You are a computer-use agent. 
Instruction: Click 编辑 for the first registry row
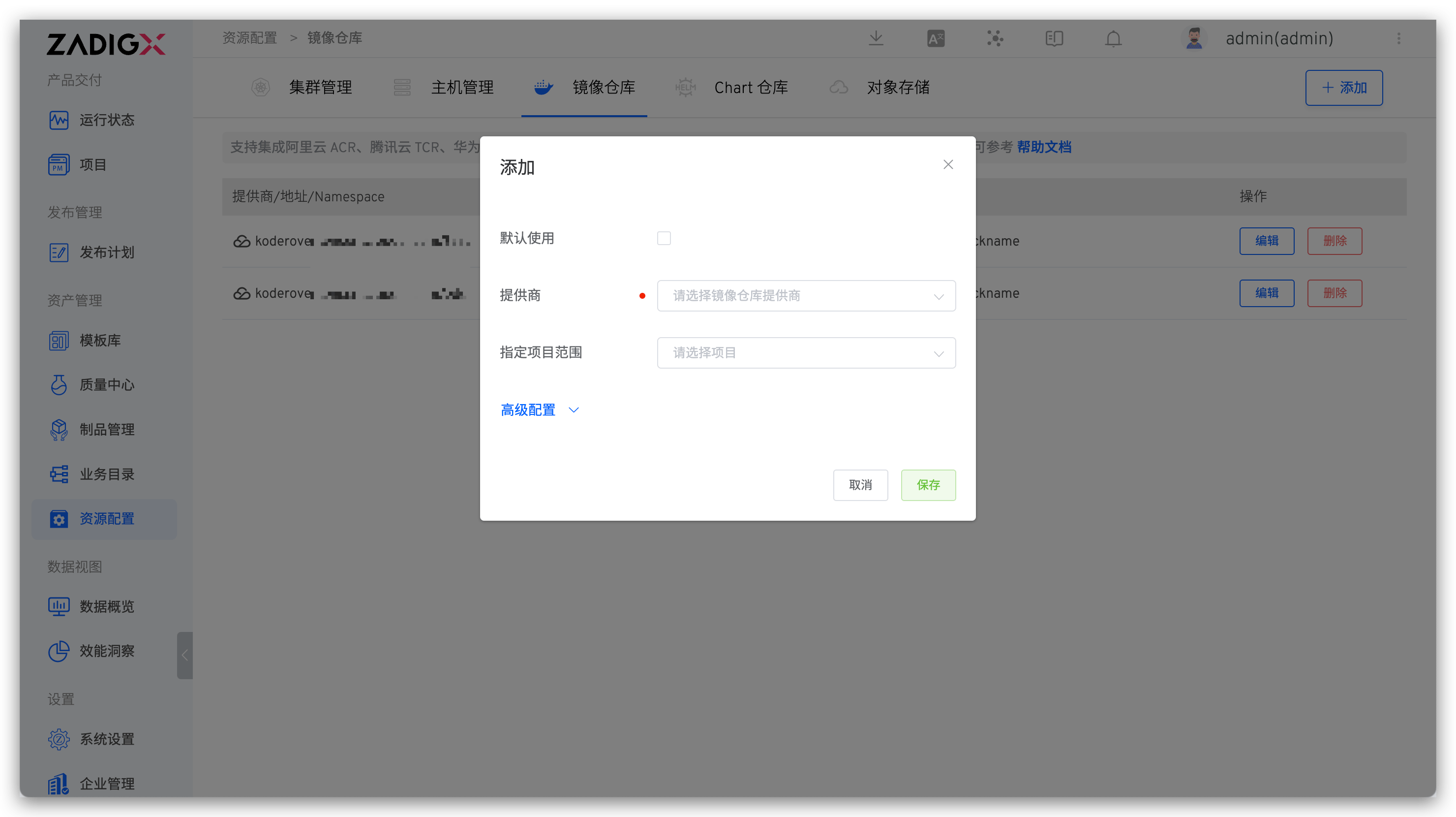click(x=1267, y=241)
